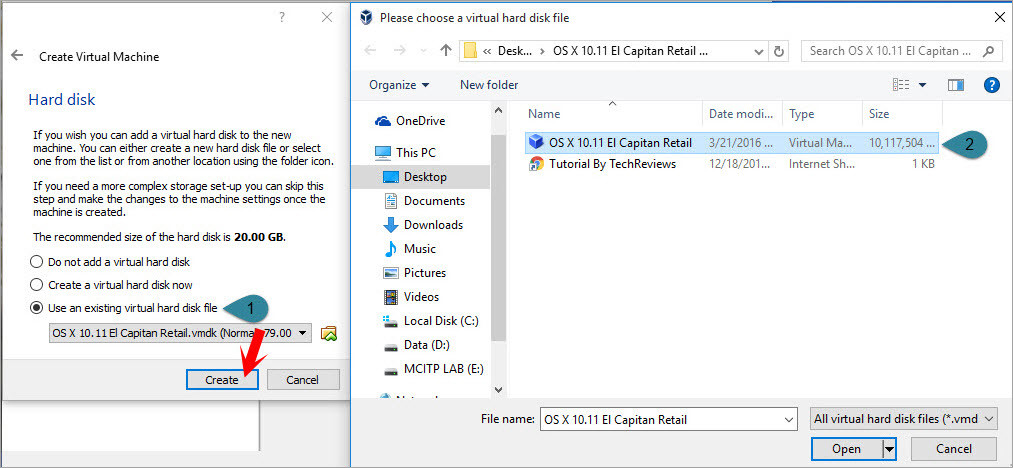Select 'Use an existing virtual hard disk file'
This screenshot has height=468, width=1013.
[x=124, y=308]
